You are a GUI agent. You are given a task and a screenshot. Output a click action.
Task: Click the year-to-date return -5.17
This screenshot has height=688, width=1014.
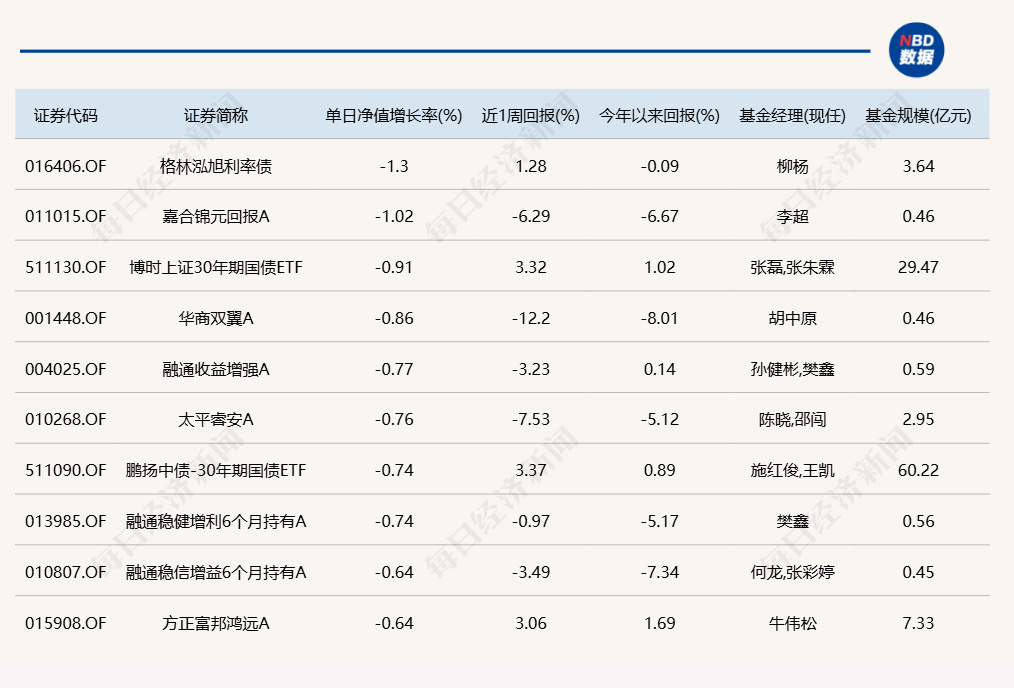[x=660, y=521]
